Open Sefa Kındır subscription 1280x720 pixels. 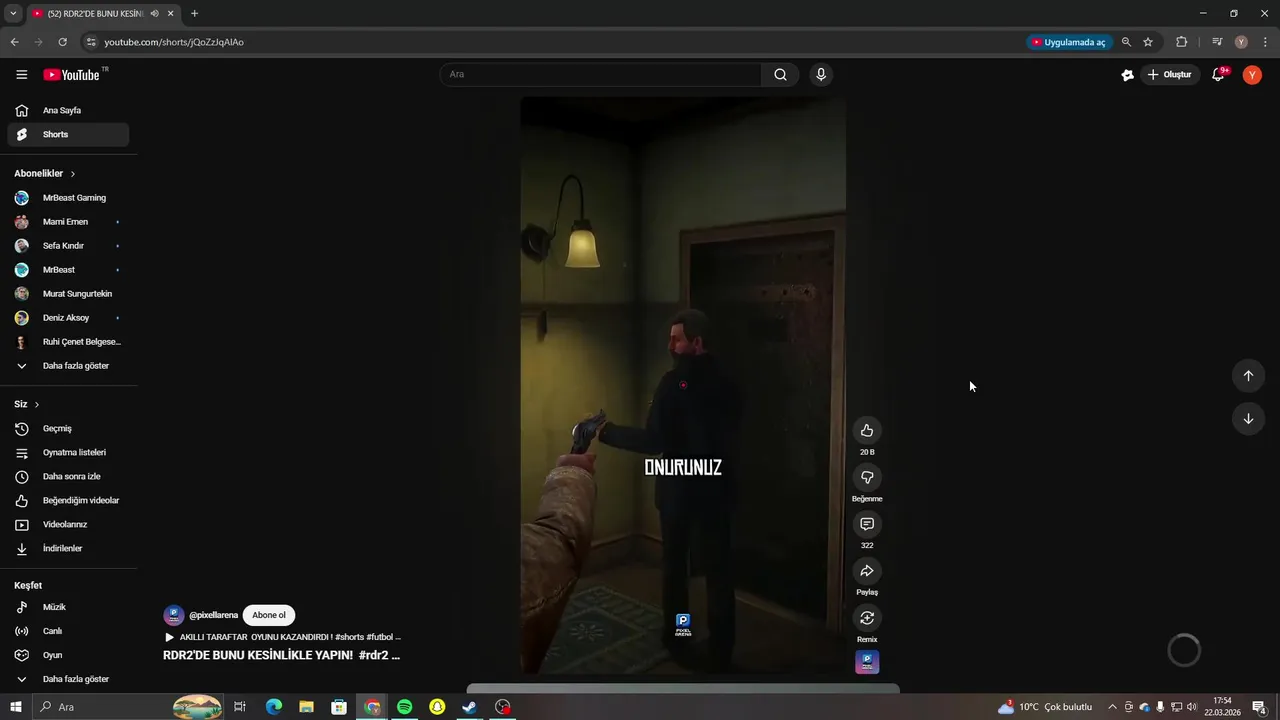[x=68, y=246]
